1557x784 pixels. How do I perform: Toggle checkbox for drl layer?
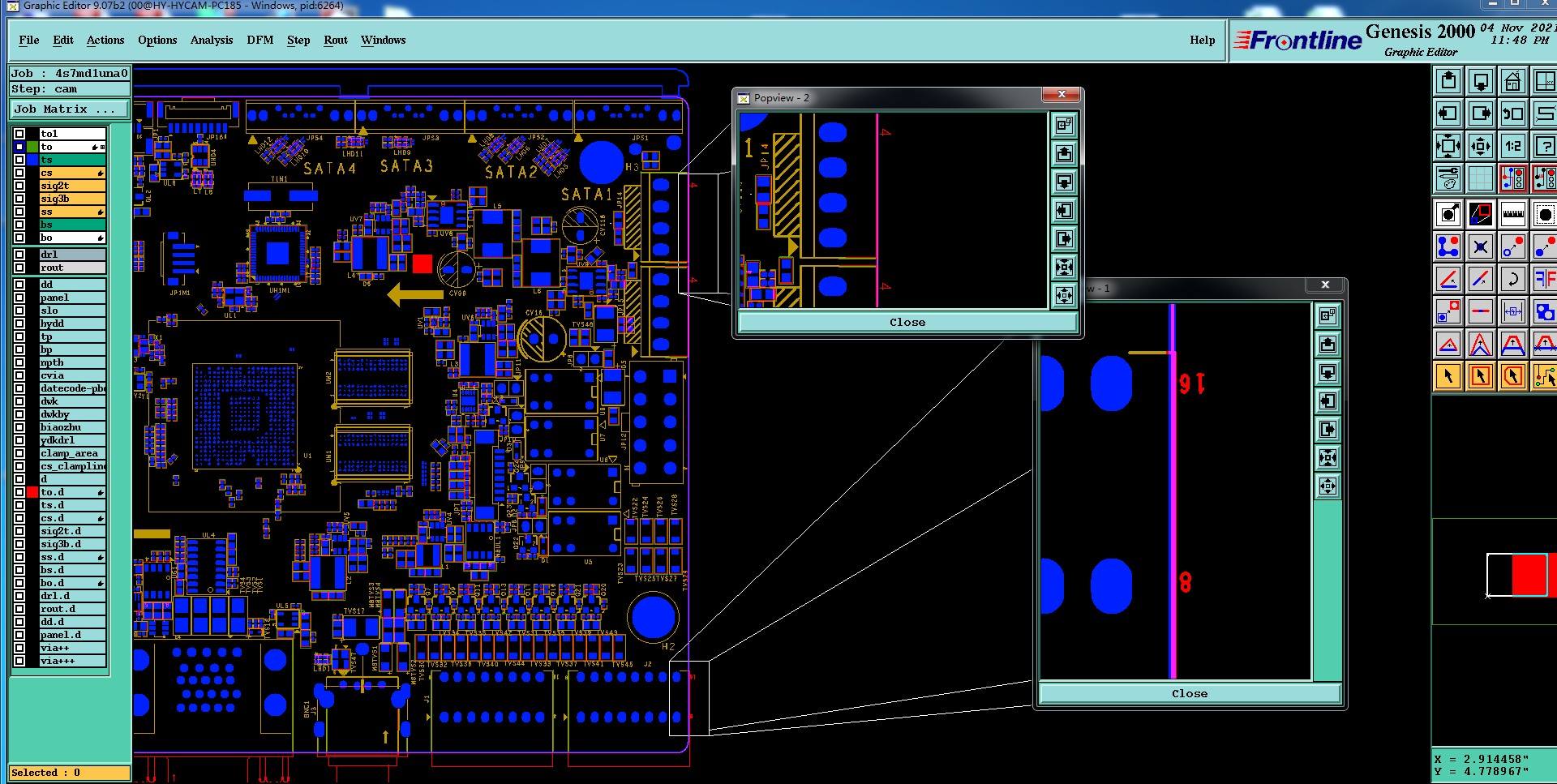(19, 255)
